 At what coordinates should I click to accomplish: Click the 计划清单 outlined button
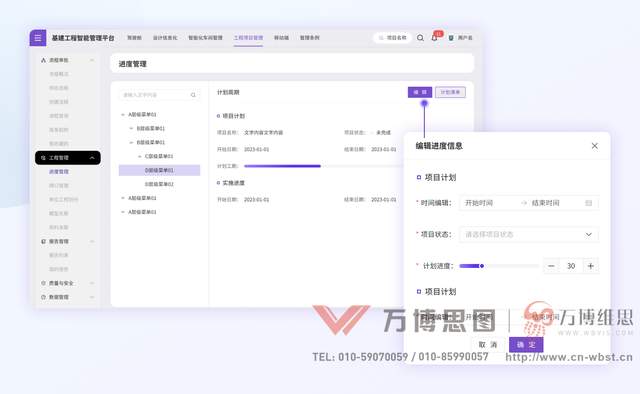coord(450,92)
